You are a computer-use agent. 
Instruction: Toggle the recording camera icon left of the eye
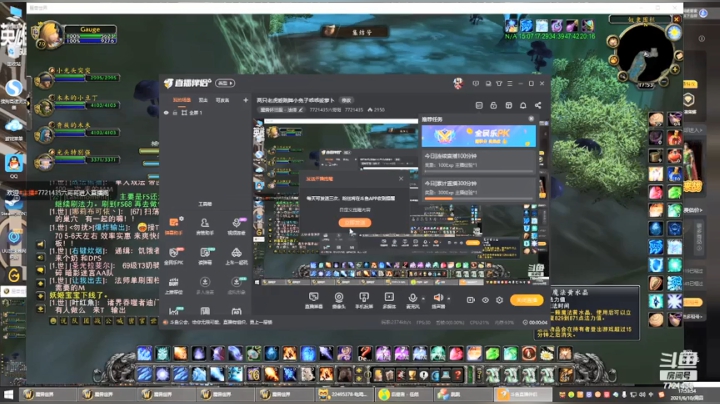(x=471, y=300)
